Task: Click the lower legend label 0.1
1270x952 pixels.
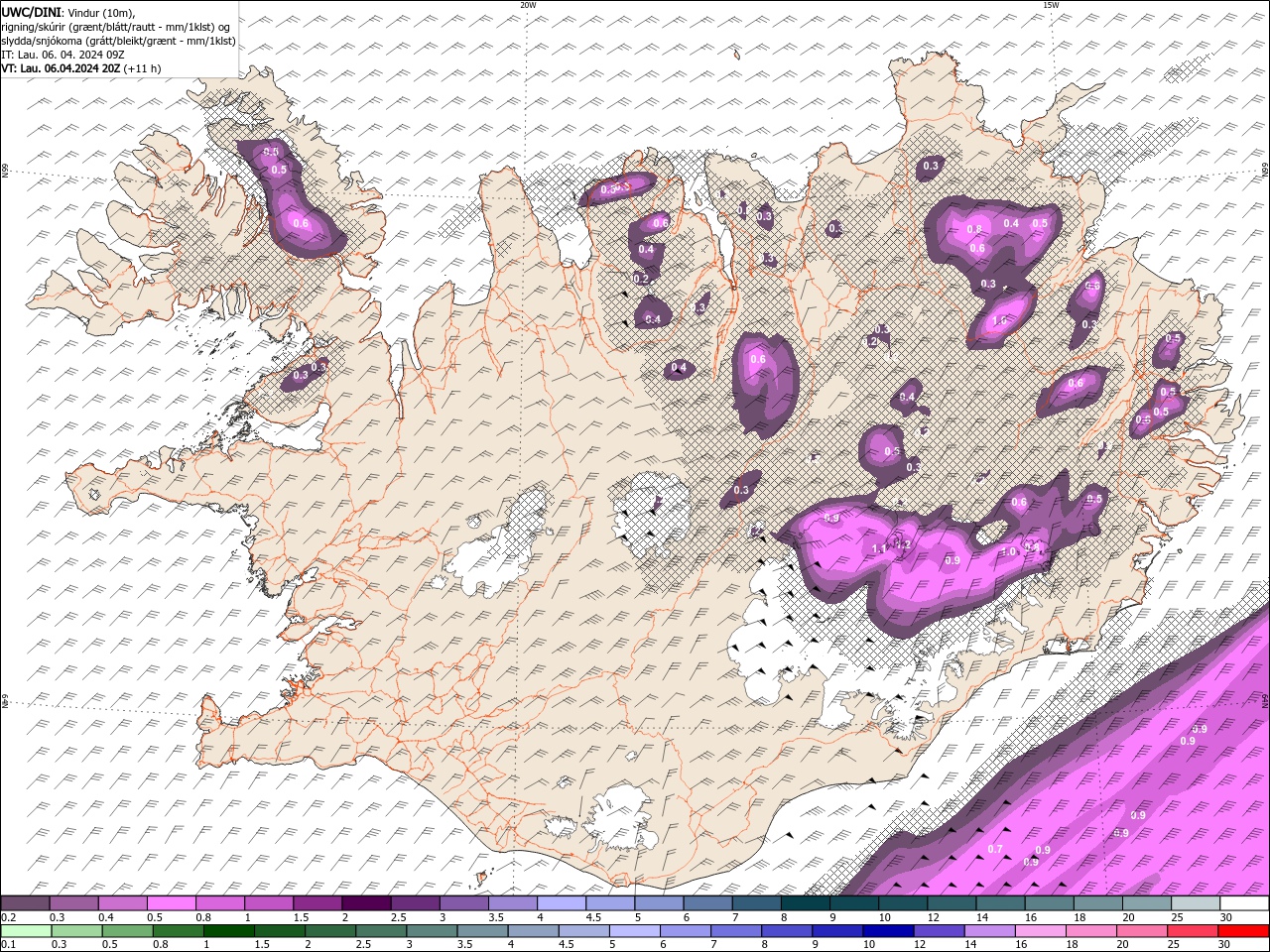Action: coord(8,944)
